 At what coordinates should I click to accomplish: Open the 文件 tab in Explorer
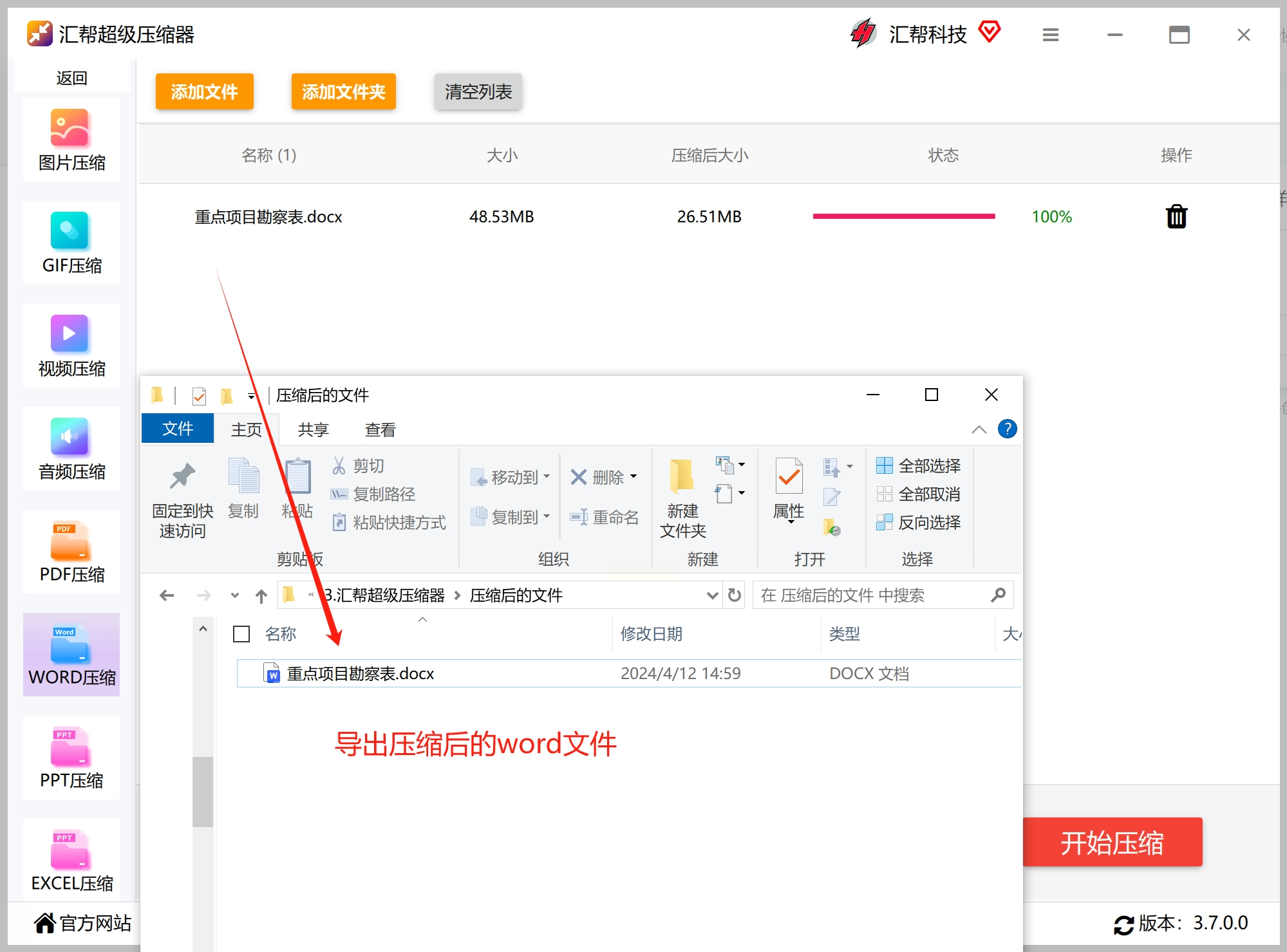(178, 429)
